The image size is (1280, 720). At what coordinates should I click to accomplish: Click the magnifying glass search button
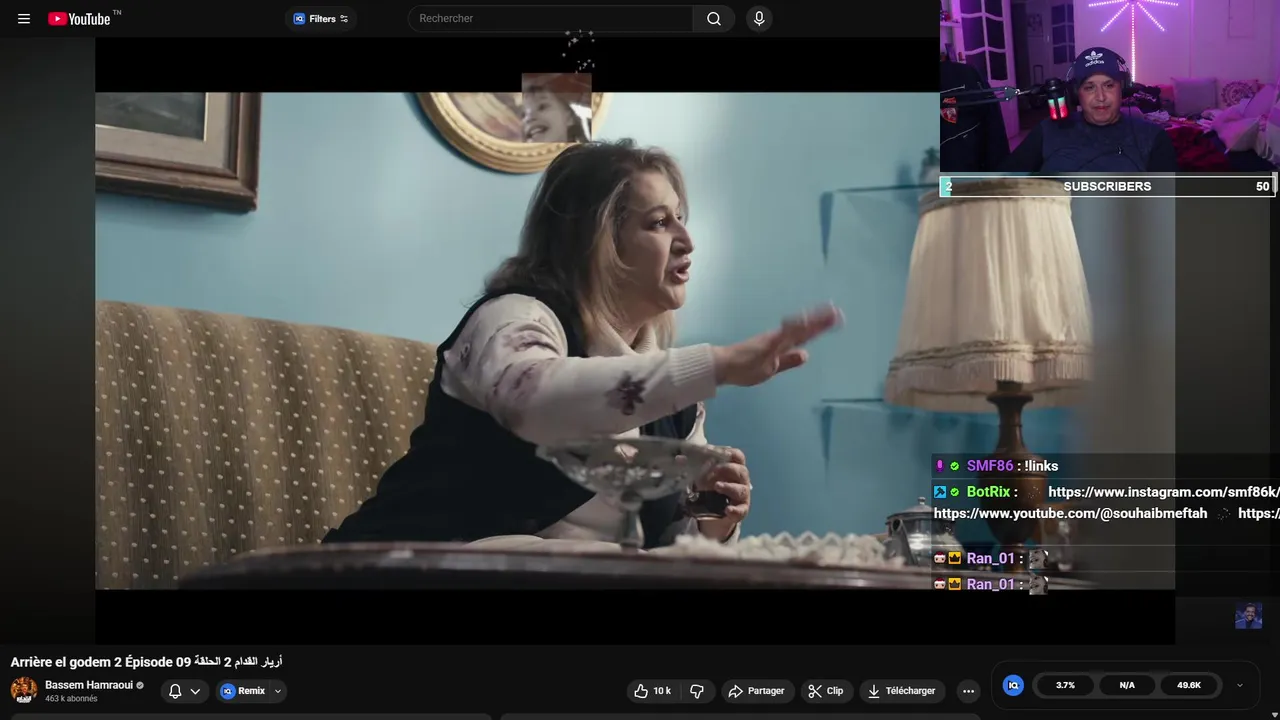click(714, 18)
